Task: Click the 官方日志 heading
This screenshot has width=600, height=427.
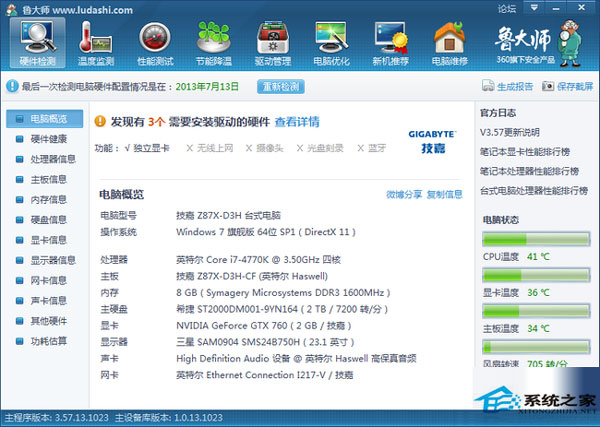Action: pos(498,113)
